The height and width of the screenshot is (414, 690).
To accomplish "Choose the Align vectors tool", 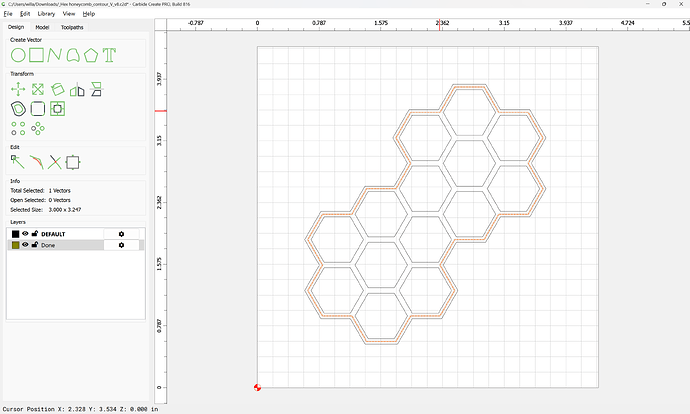I will [x=96, y=89].
